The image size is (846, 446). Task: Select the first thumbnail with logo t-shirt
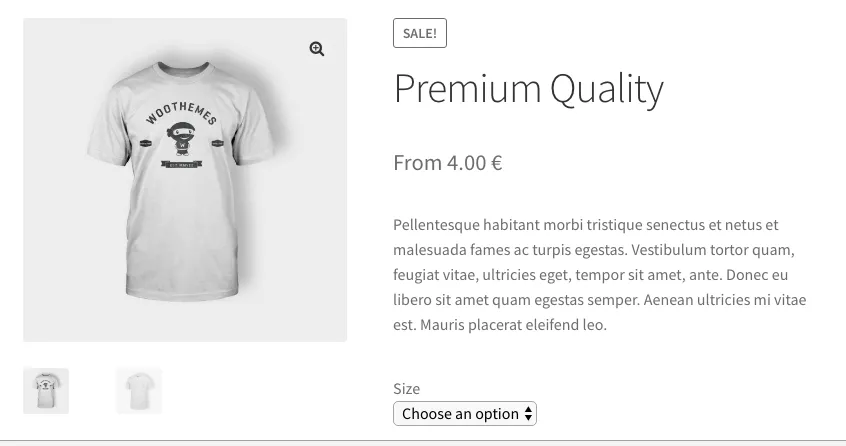pyautogui.click(x=46, y=391)
